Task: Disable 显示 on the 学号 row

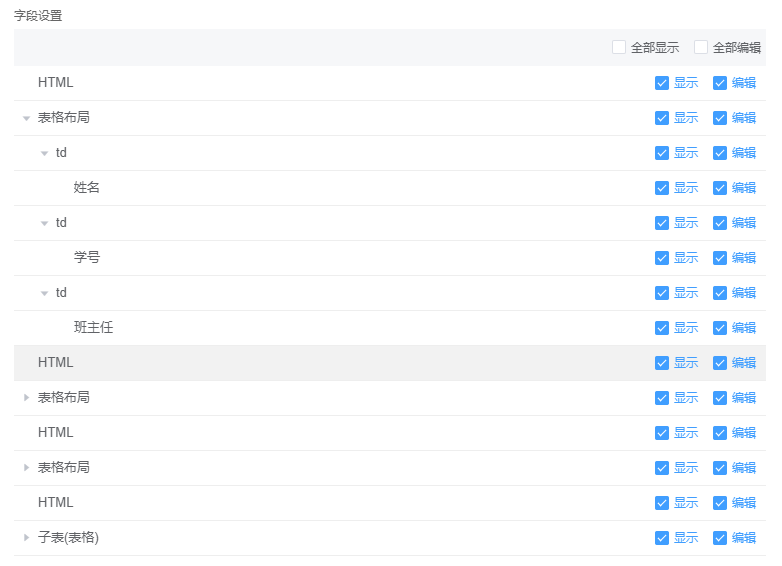Action: [662, 258]
